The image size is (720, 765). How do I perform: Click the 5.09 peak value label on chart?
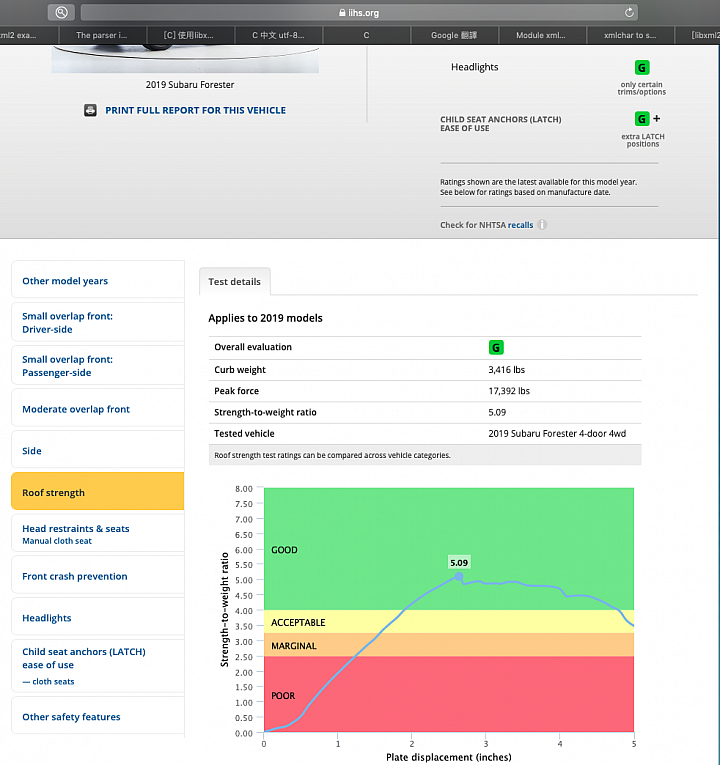(459, 563)
